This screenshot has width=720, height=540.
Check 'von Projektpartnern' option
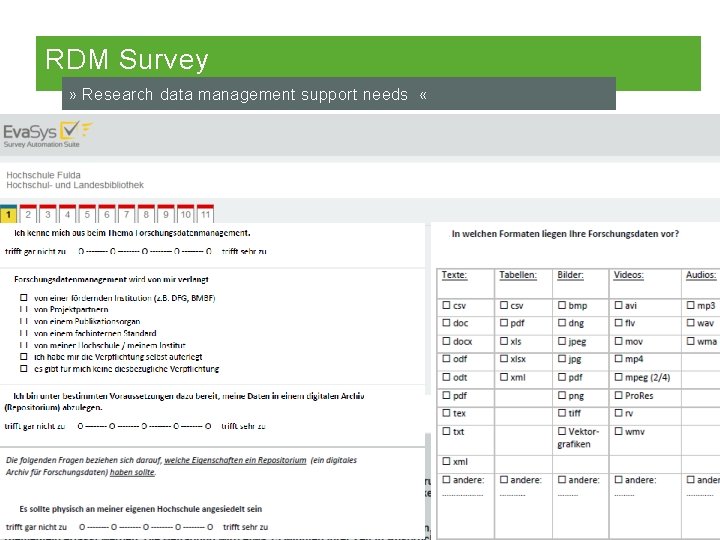(x=23, y=309)
